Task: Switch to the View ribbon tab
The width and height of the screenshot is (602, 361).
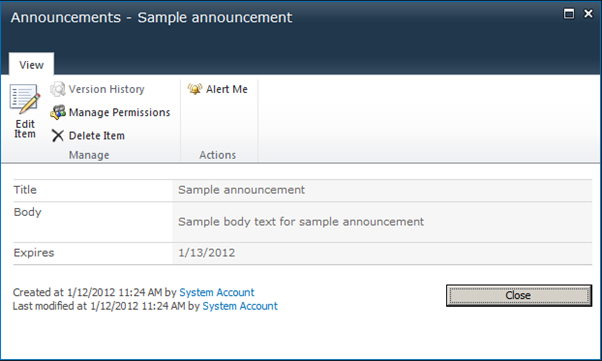Action: tap(31, 65)
